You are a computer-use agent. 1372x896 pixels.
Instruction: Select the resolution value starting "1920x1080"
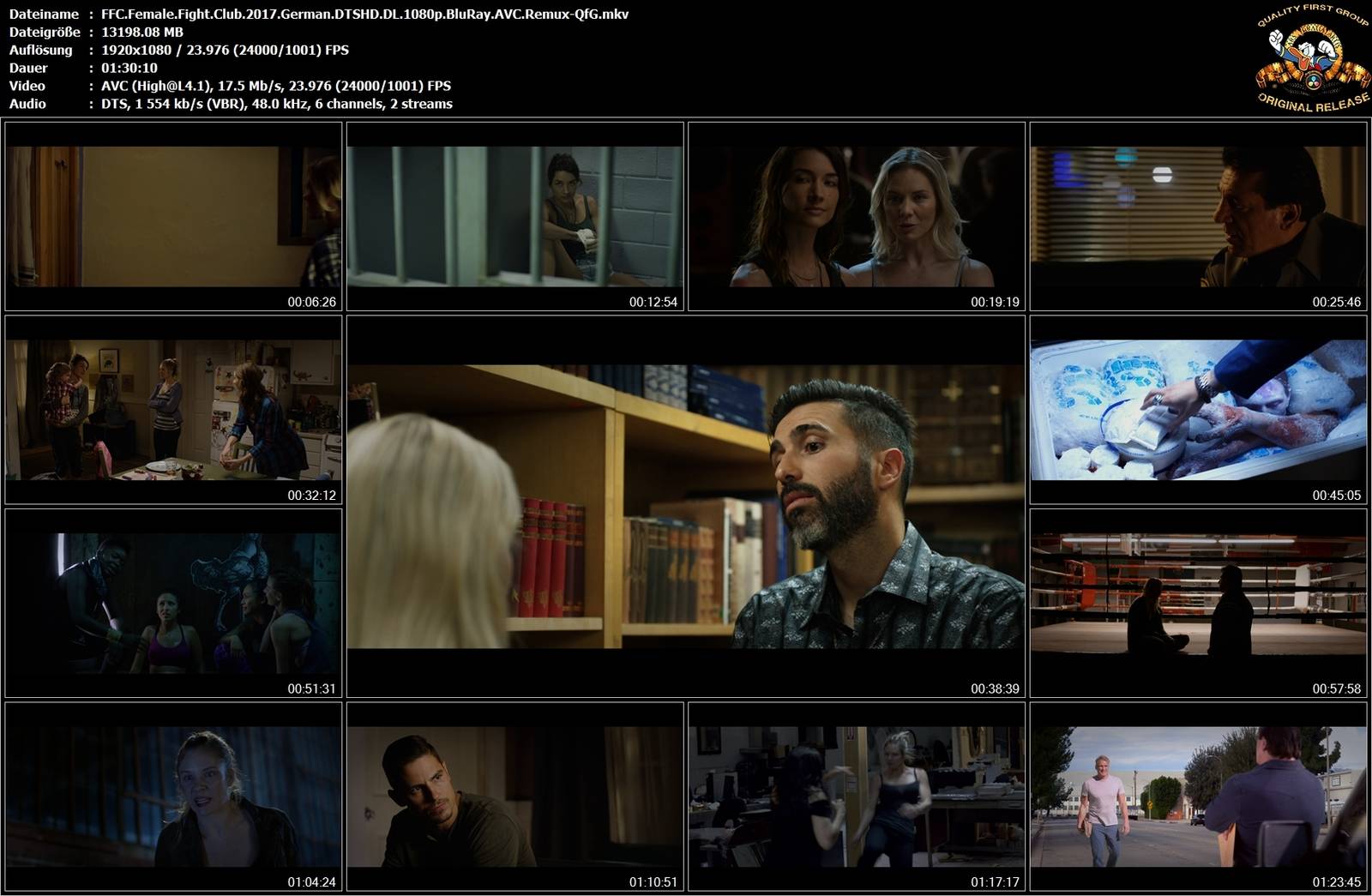click(225, 50)
